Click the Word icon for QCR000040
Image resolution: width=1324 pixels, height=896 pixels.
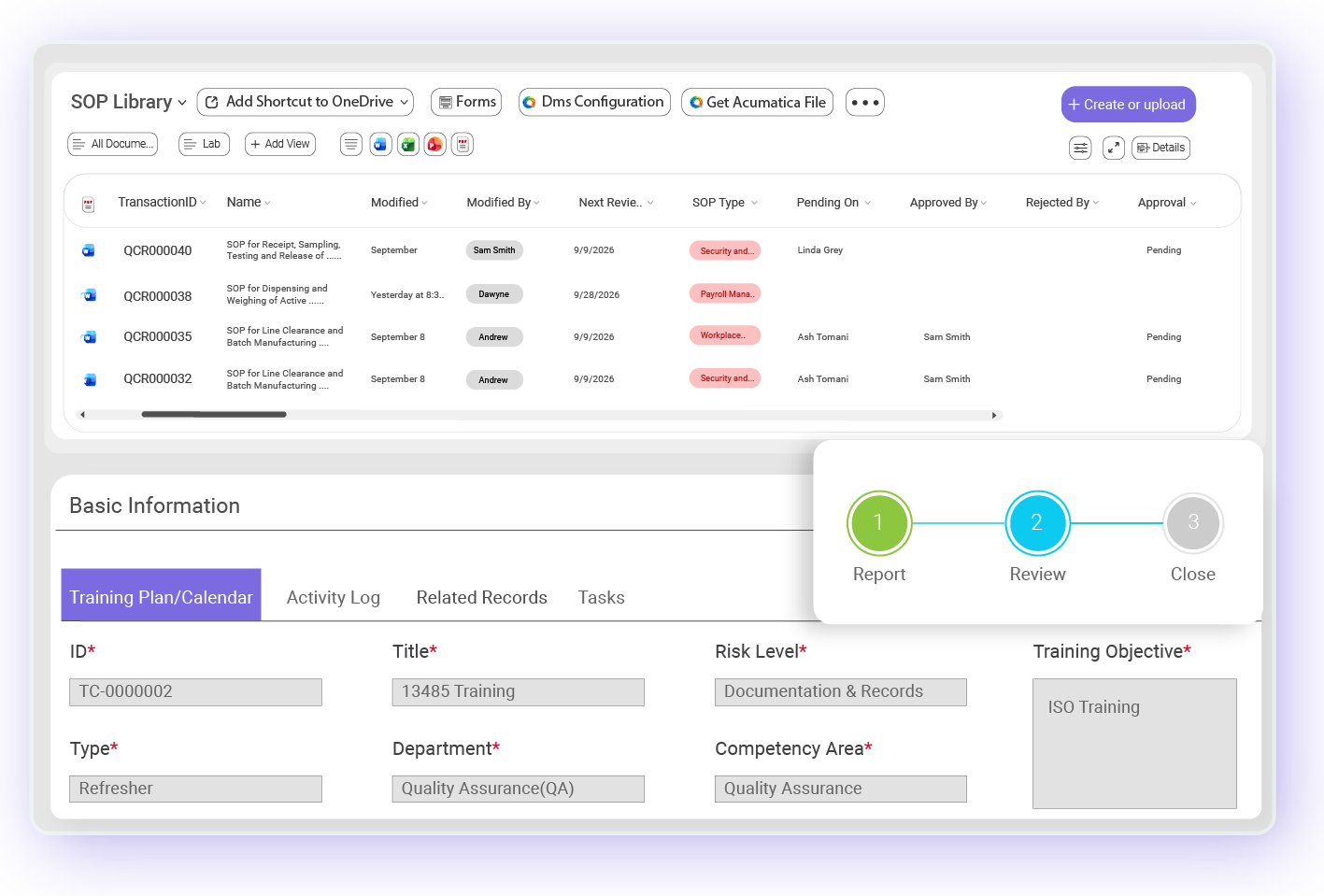point(89,250)
